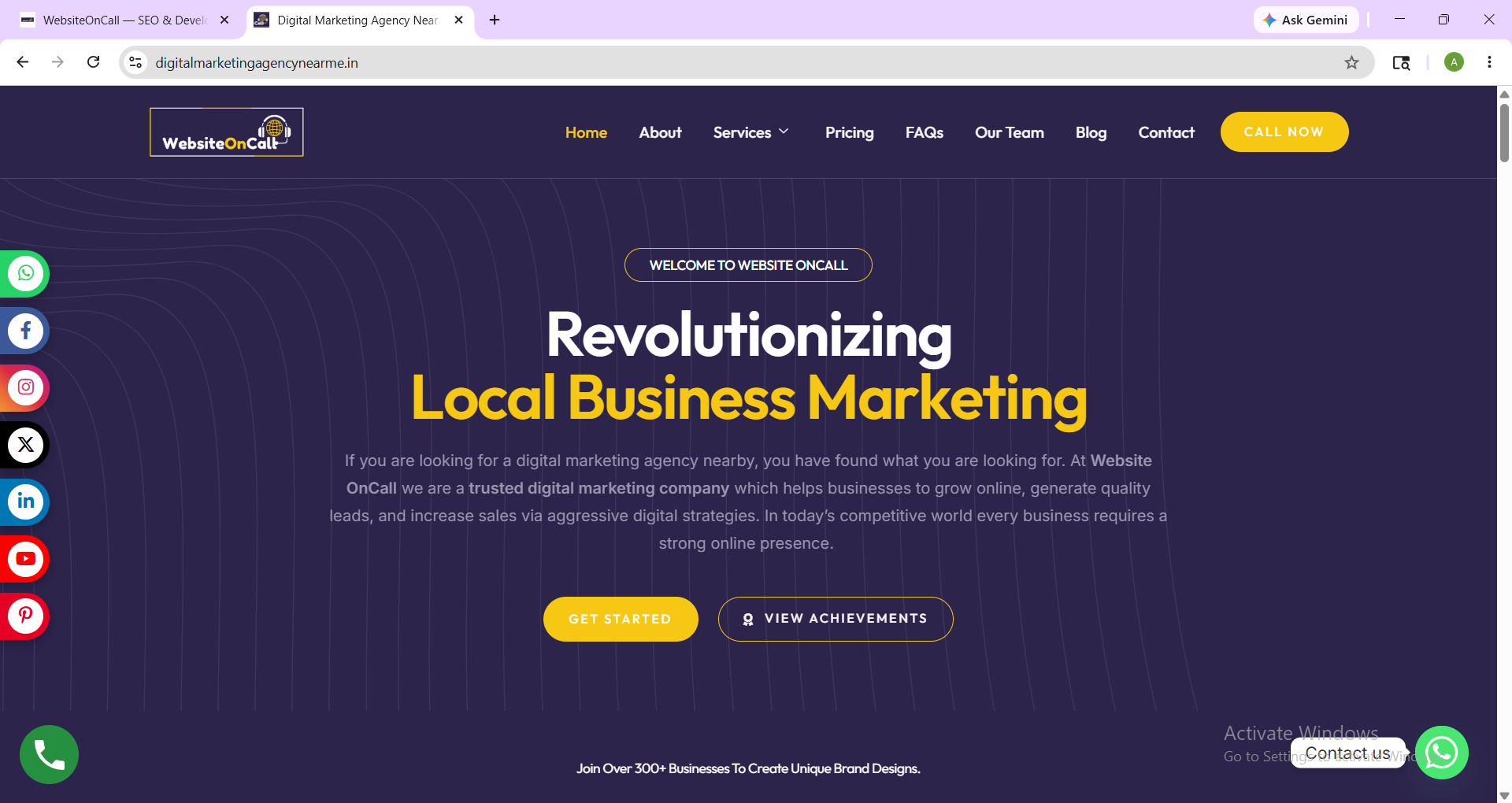This screenshot has height=803, width=1512.
Task: Open the FAQs menu item
Action: [x=924, y=132]
